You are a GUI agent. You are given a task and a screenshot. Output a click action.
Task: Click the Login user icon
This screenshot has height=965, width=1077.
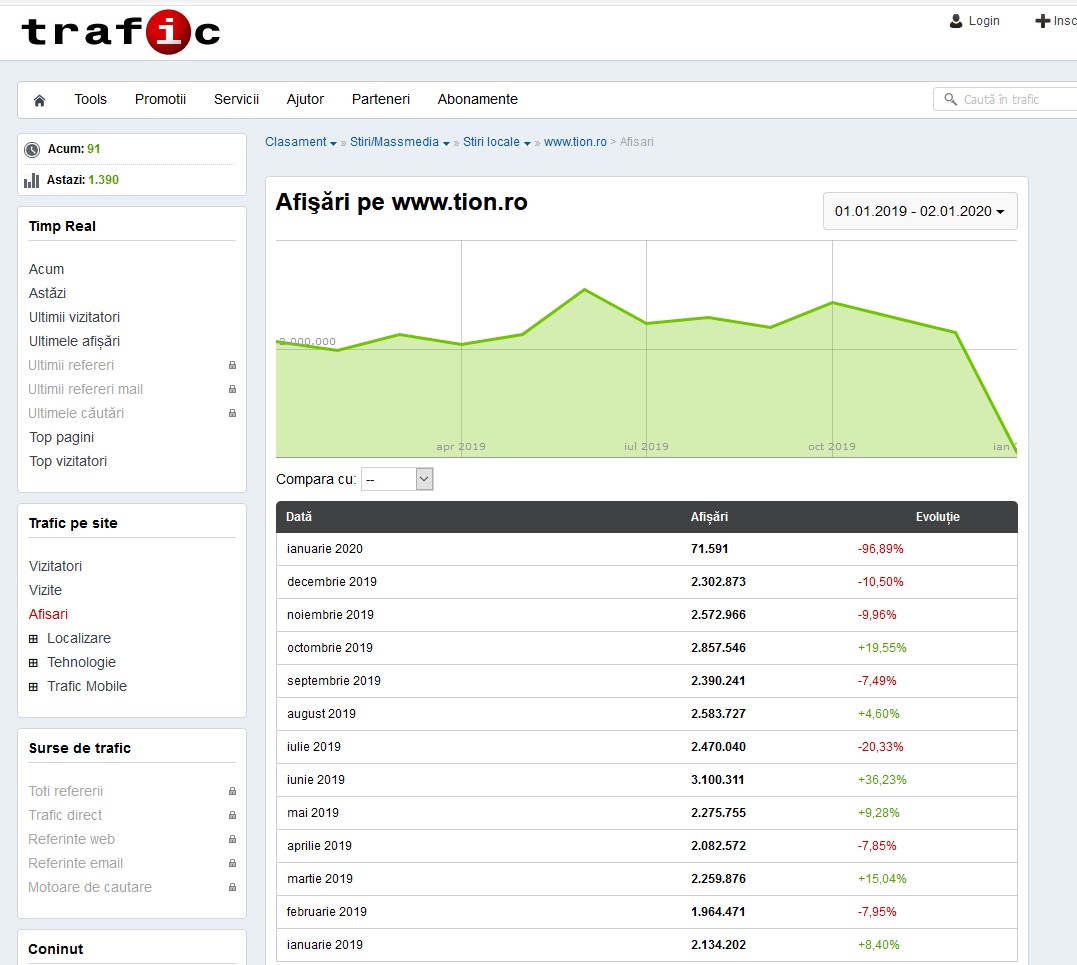[x=956, y=21]
